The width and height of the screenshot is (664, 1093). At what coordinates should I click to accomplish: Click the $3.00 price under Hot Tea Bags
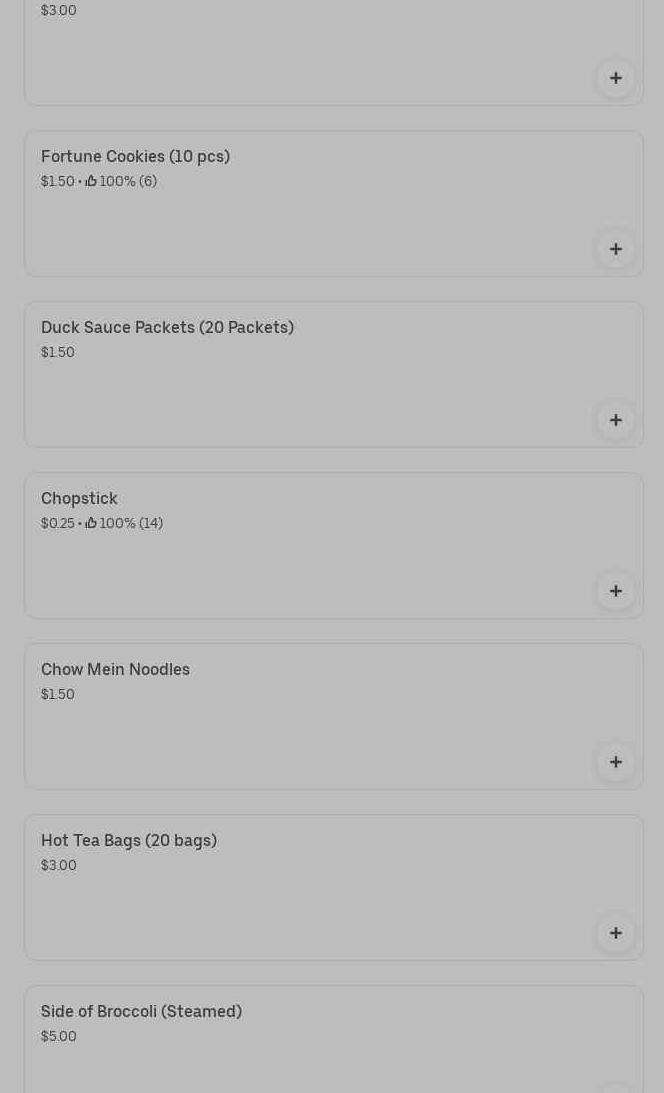pyautogui.click(x=59, y=865)
